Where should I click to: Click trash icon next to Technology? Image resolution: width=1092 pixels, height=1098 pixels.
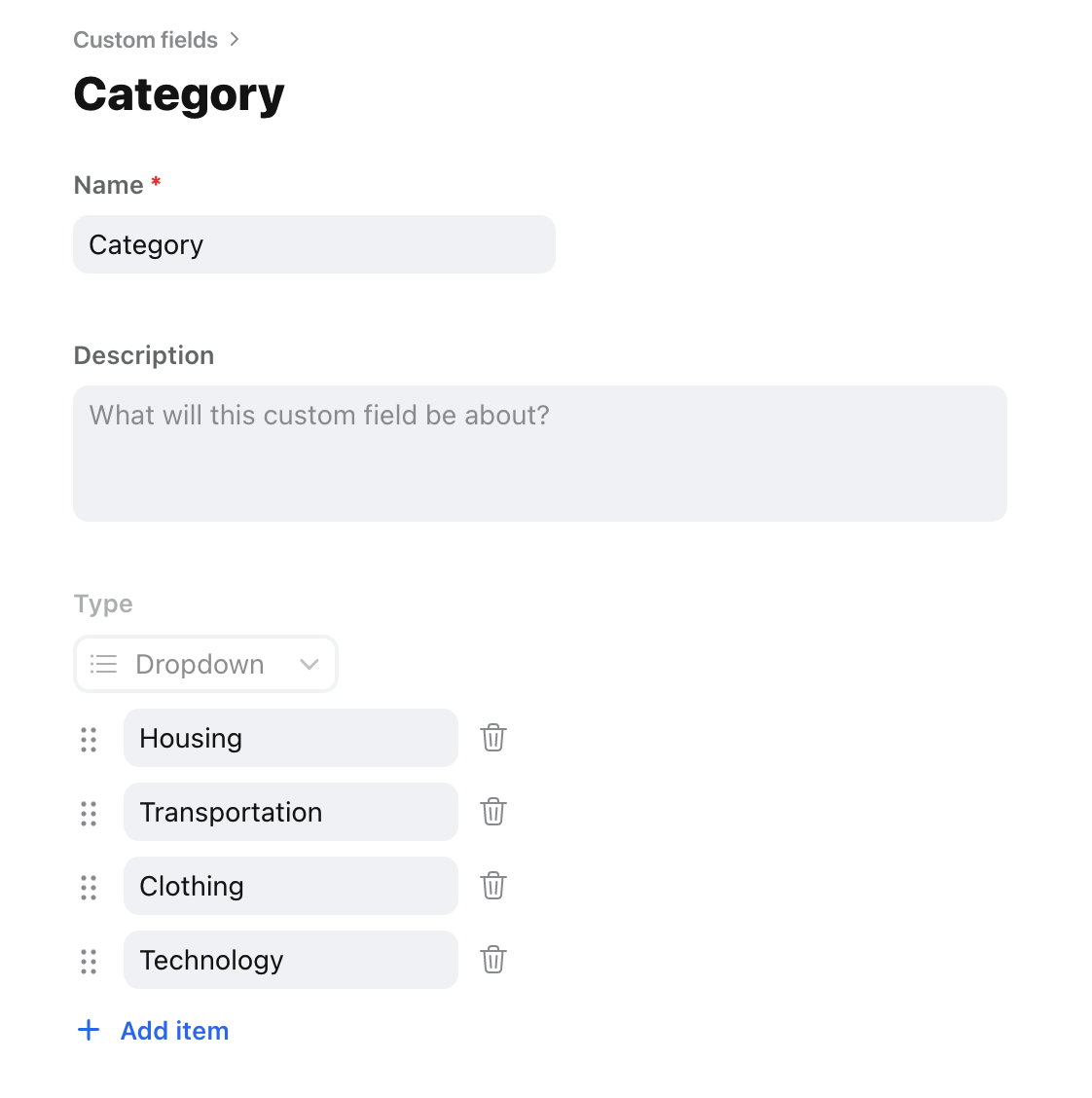492,960
